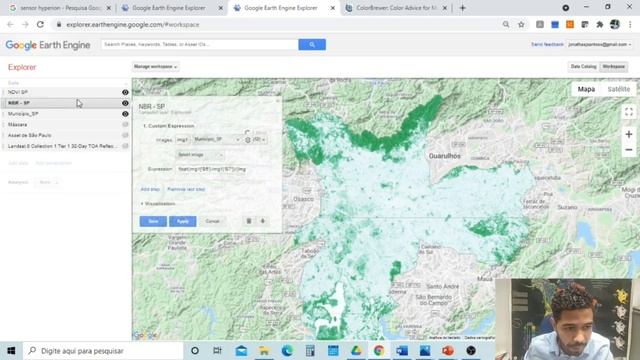Show the Landsat 8 Collection layer
This screenshot has height=360, width=640.
click(x=125, y=146)
